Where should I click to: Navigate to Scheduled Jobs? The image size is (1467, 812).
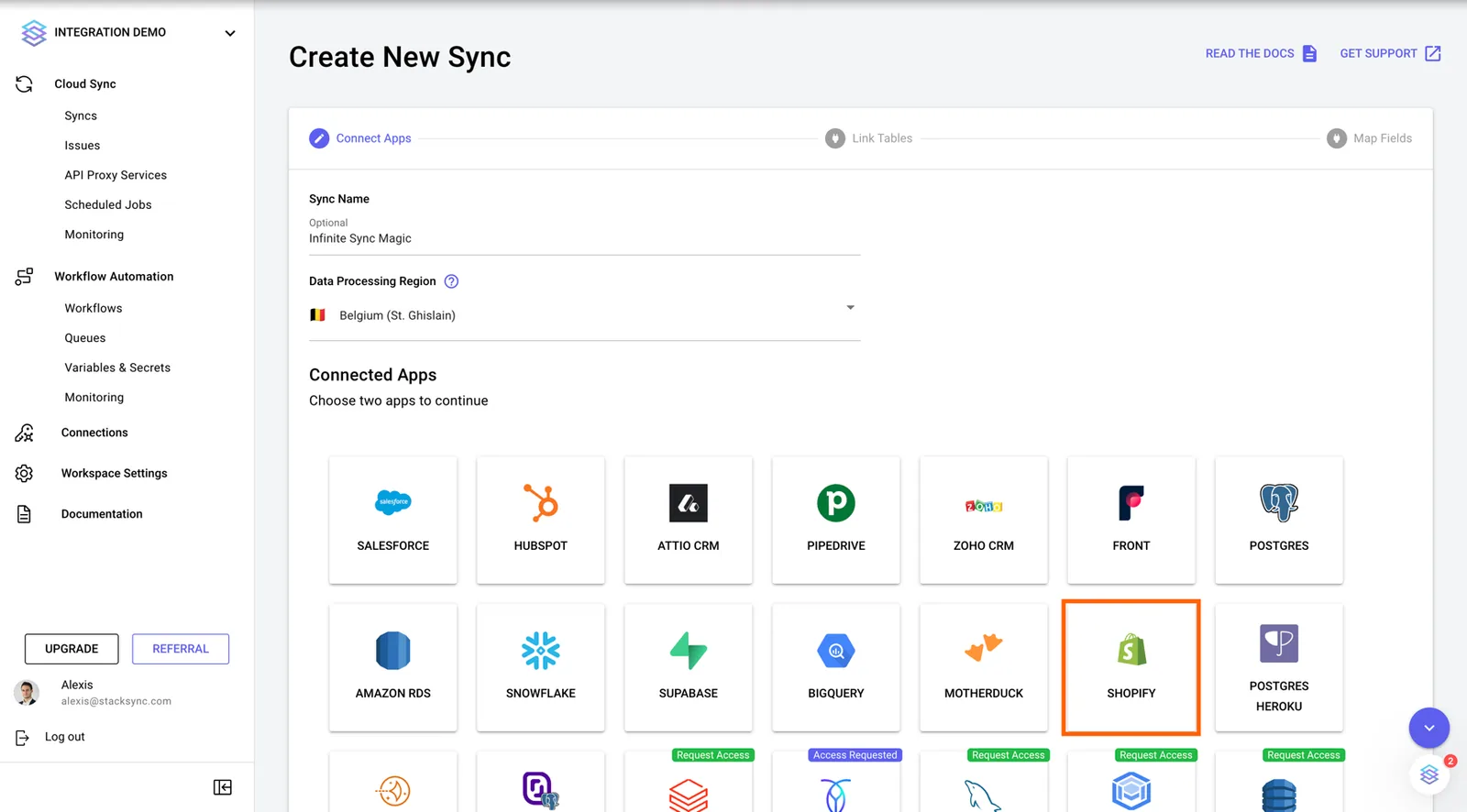click(x=108, y=205)
